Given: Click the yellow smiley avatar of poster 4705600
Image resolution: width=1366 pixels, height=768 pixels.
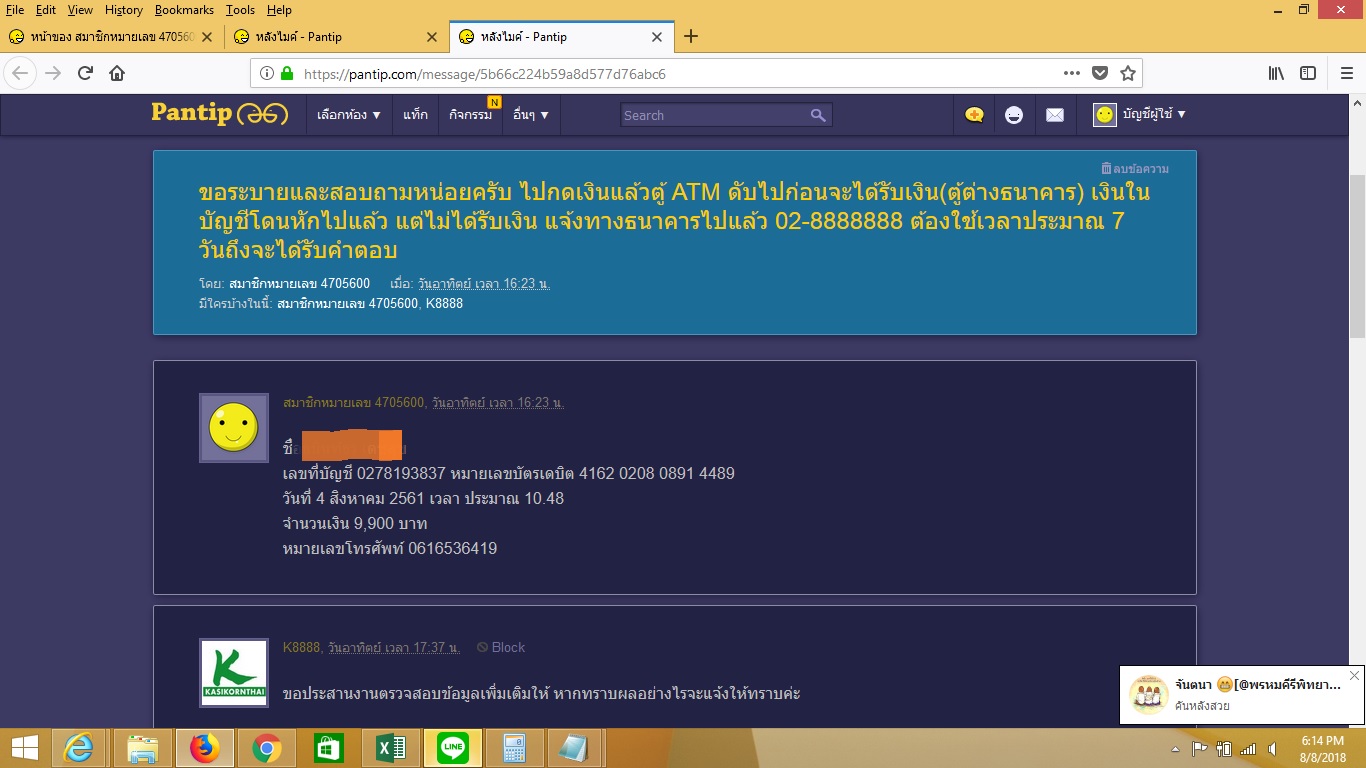Looking at the screenshot, I should 234,428.
